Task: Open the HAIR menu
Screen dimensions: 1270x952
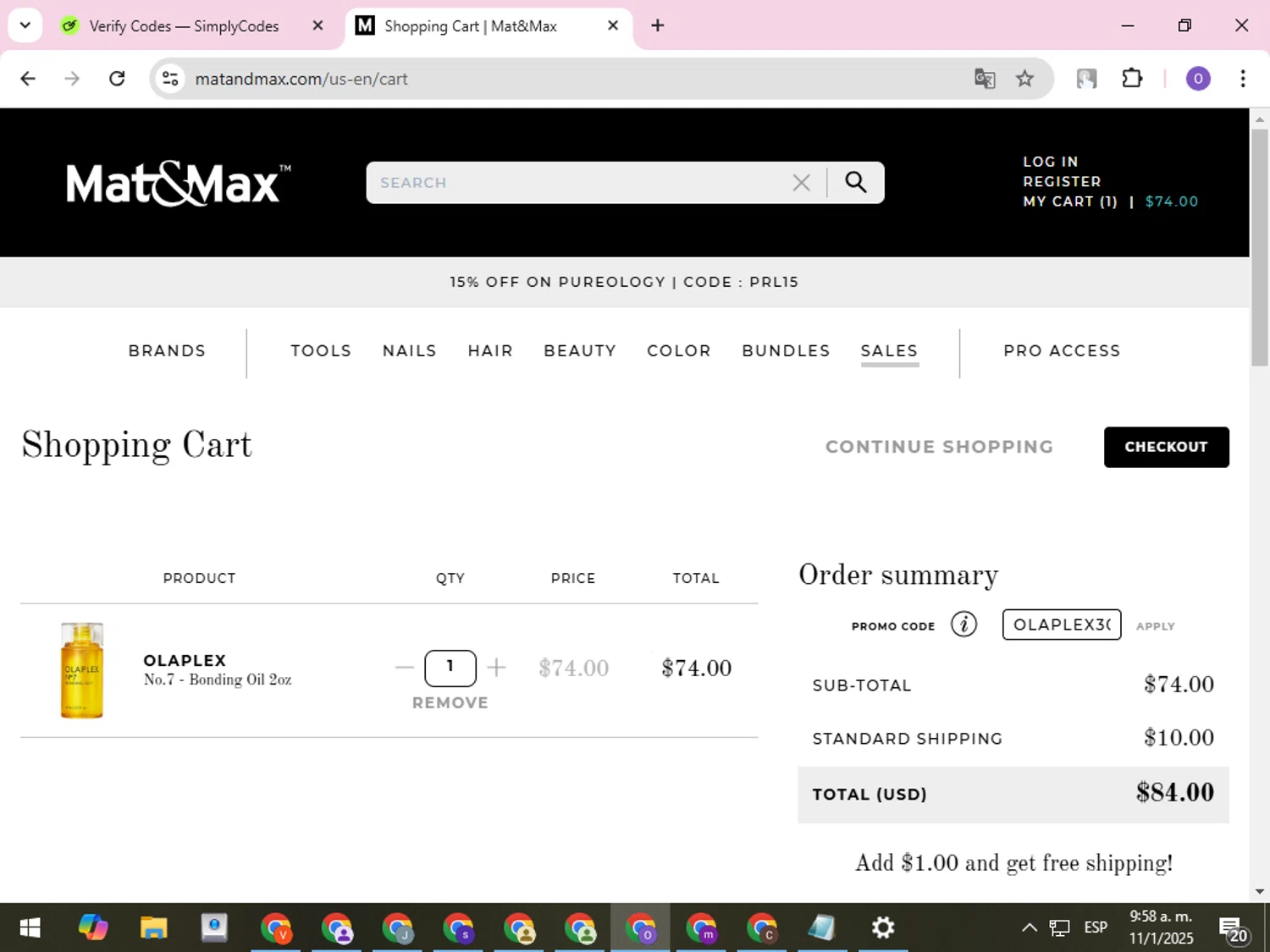Action: pyautogui.click(x=490, y=350)
